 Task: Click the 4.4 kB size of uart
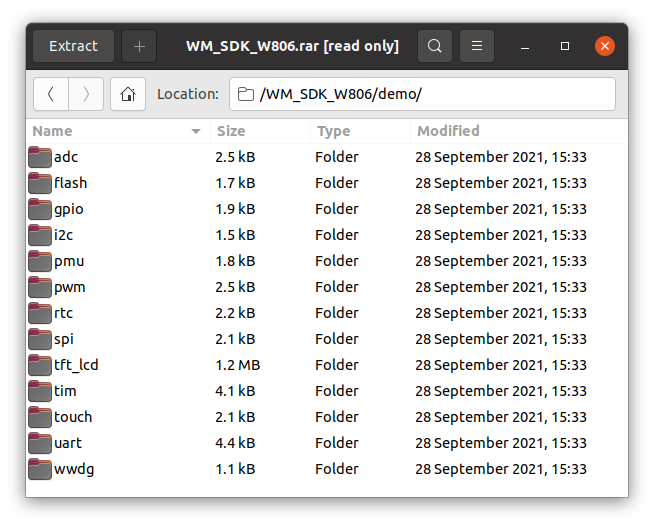pos(235,443)
